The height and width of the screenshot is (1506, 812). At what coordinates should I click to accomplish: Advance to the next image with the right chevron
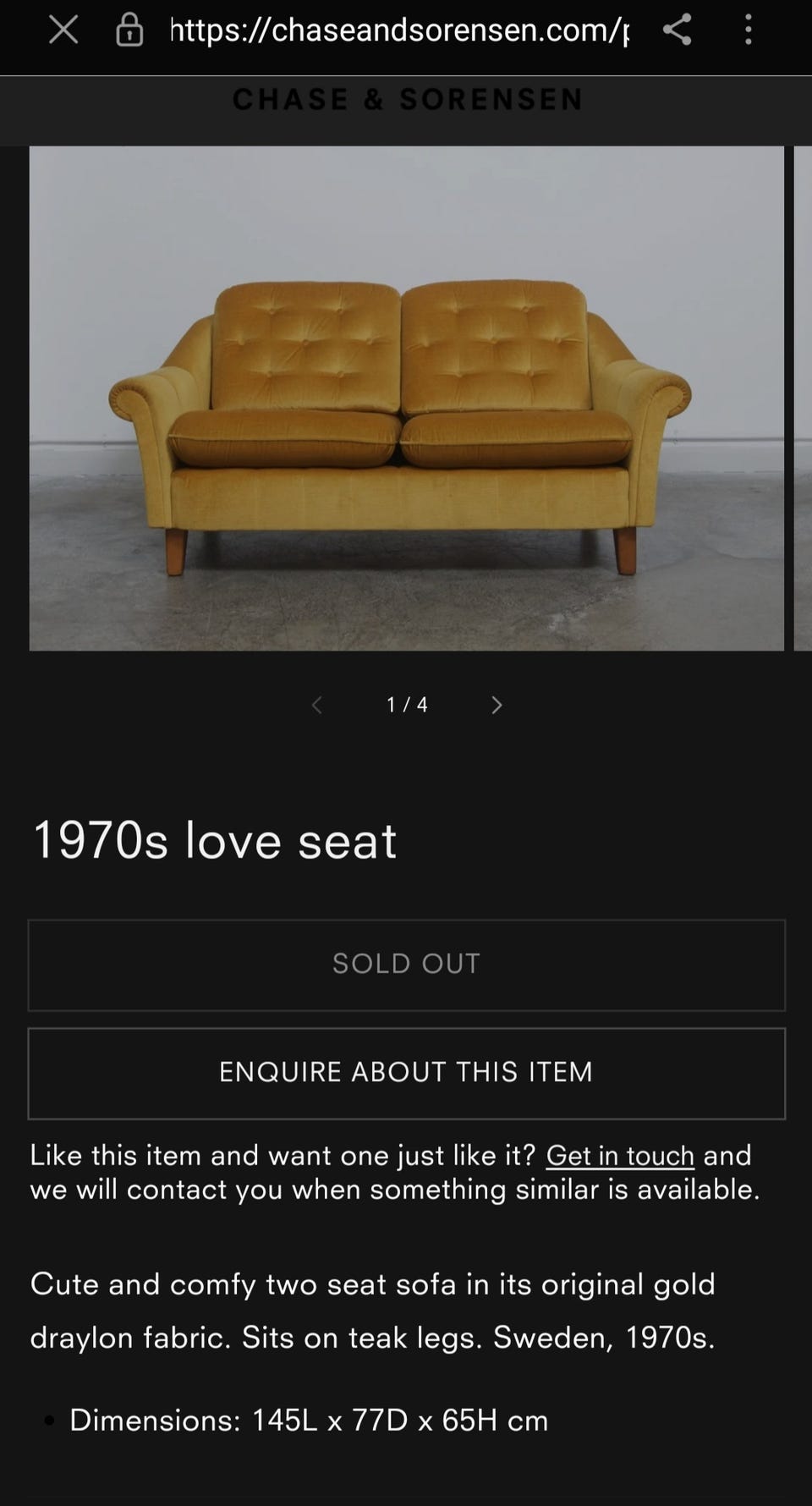[497, 705]
